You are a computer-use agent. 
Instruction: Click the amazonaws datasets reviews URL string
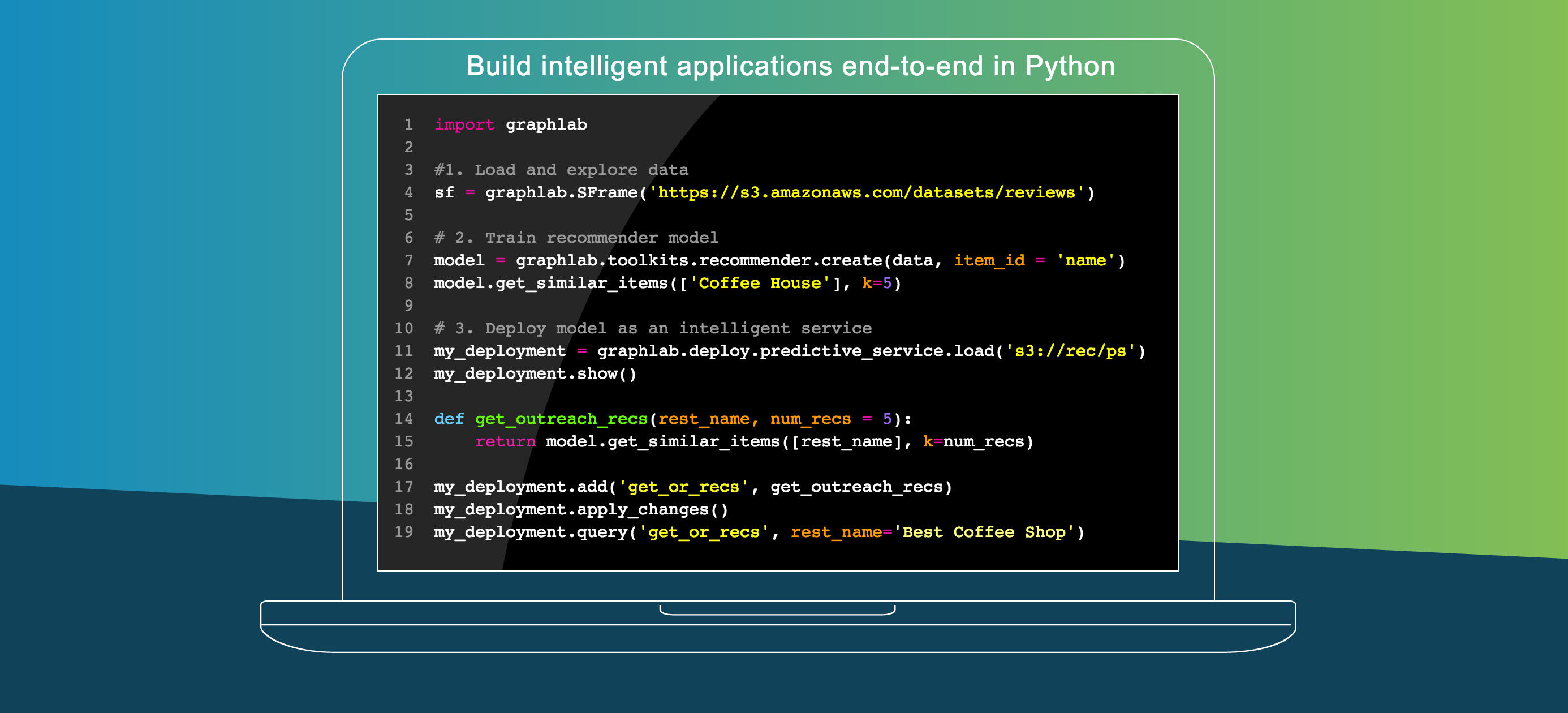pyautogui.click(x=867, y=192)
